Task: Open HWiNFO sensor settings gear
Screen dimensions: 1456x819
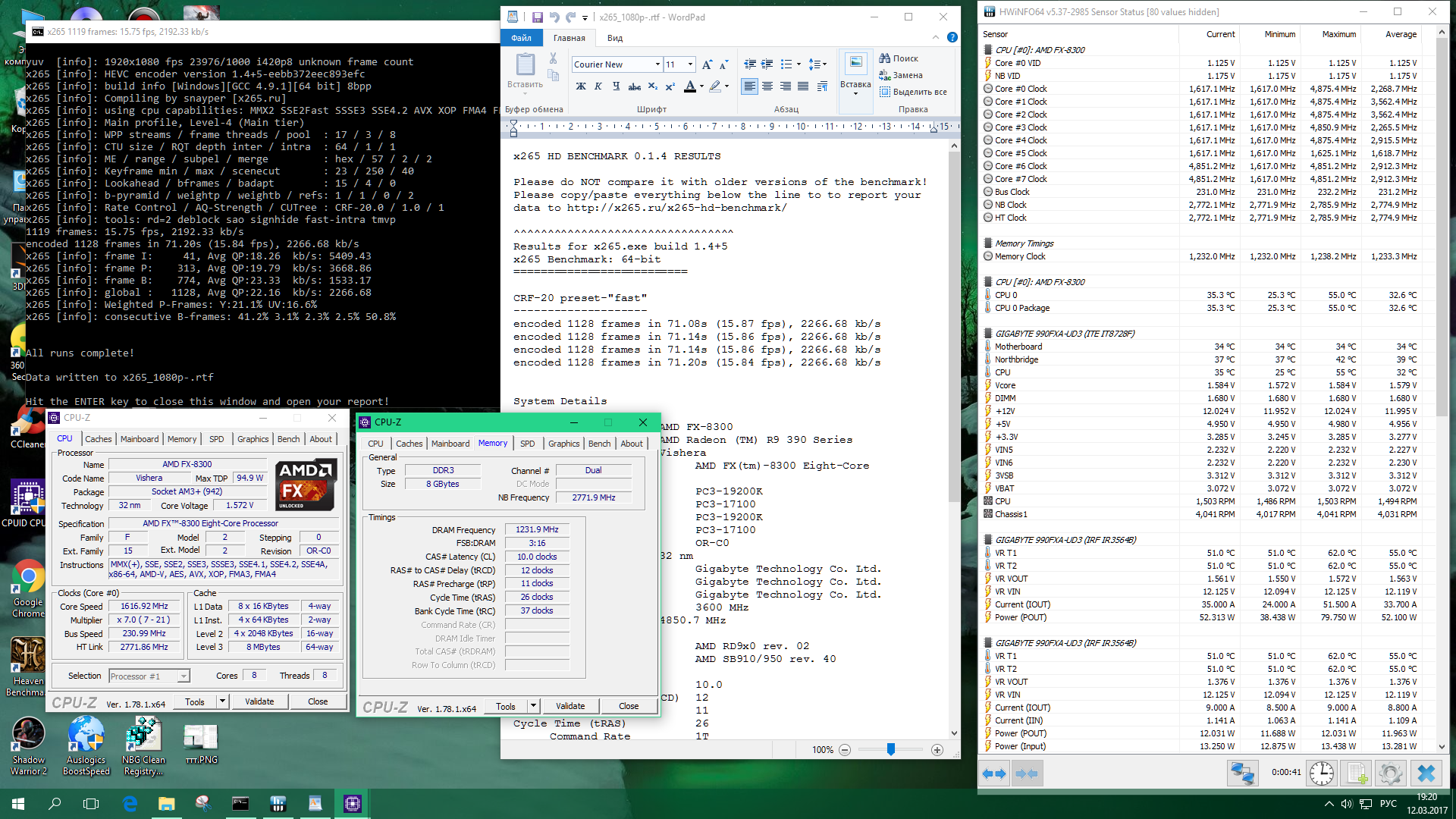Action: pos(1390,773)
